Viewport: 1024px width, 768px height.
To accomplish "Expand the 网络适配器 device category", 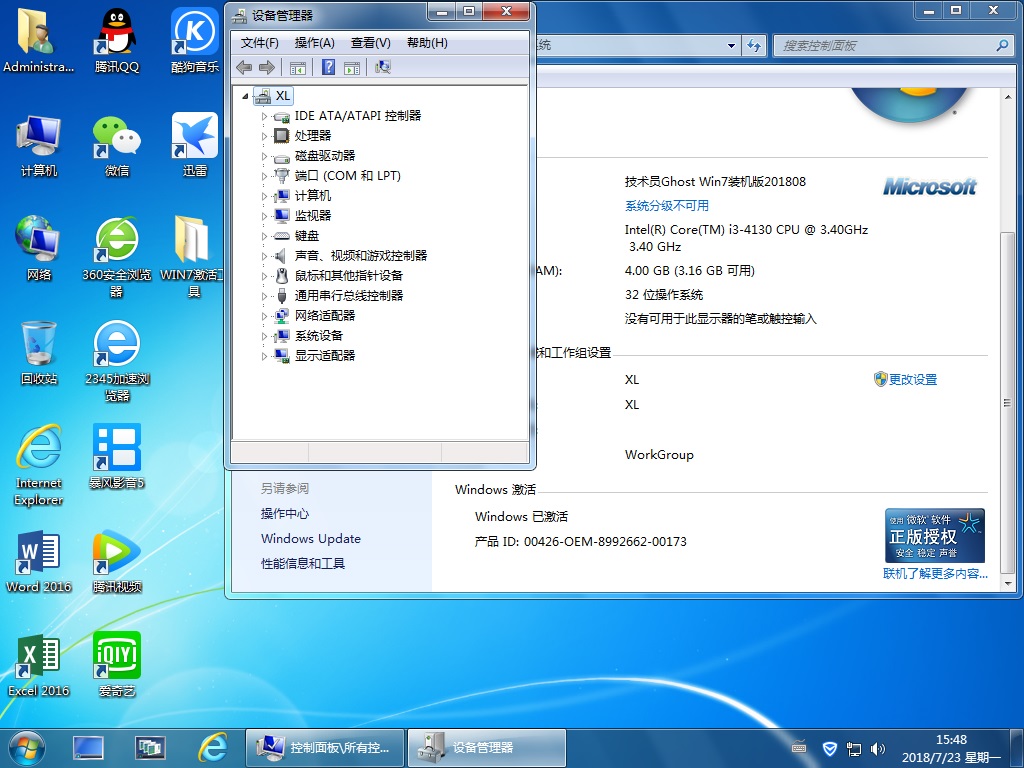I will (265, 316).
